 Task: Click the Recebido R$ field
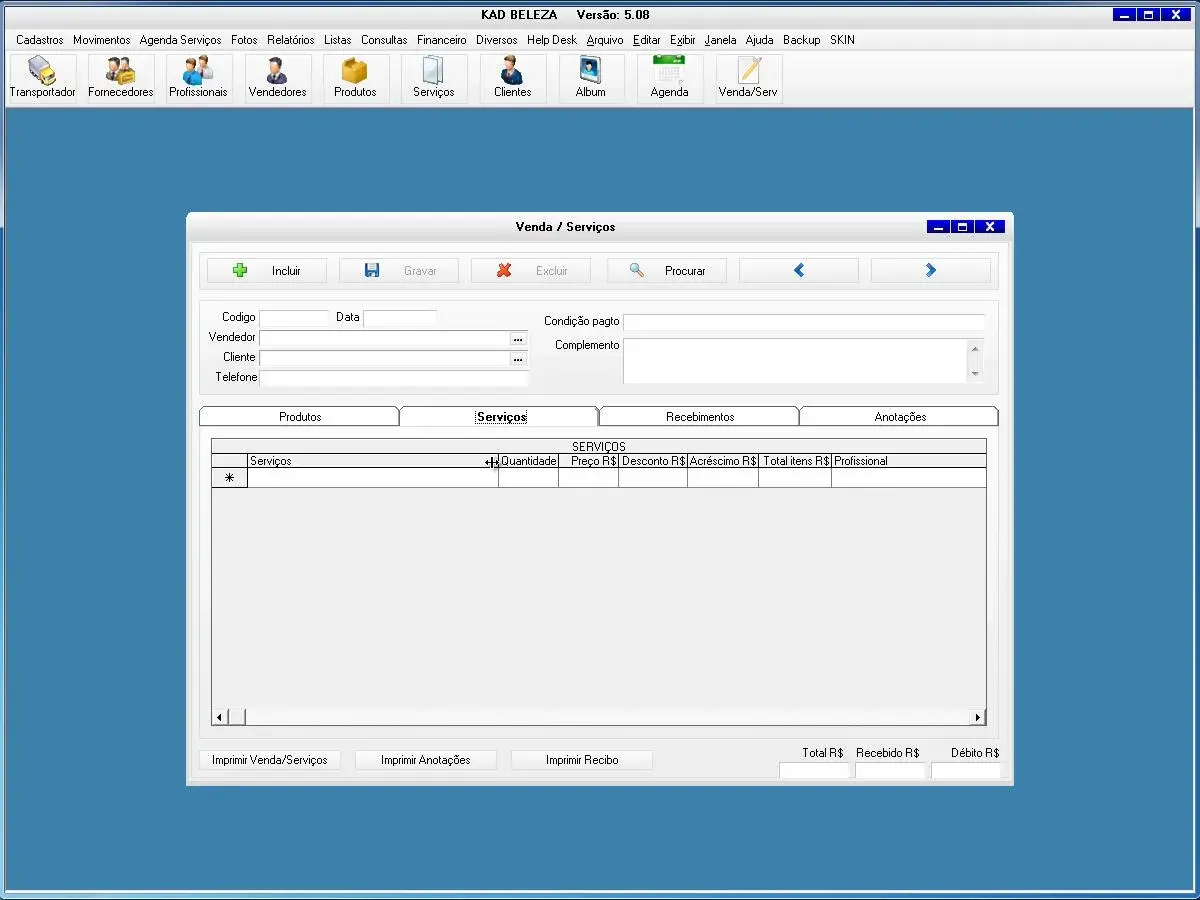(x=890, y=771)
